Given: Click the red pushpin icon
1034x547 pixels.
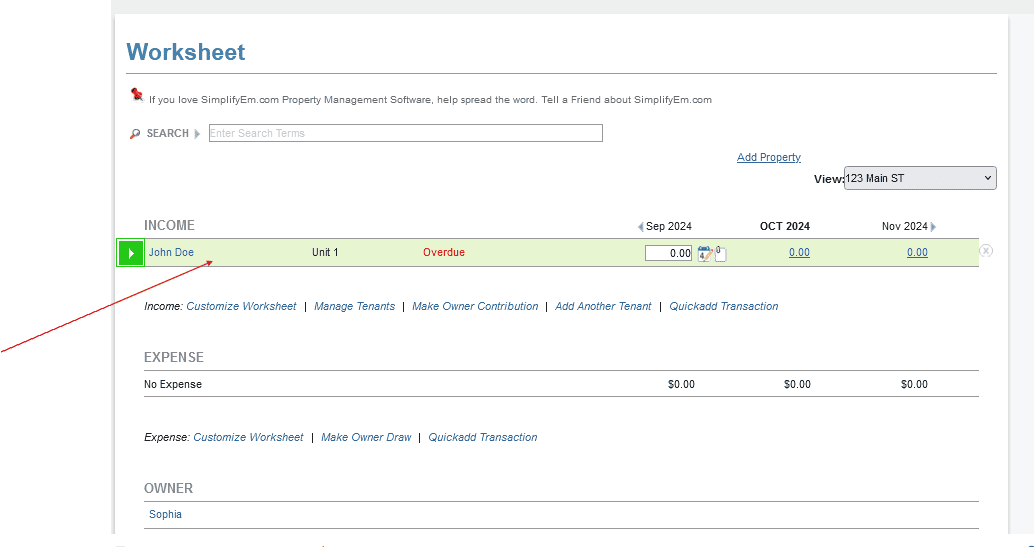Looking at the screenshot, I should point(137,96).
